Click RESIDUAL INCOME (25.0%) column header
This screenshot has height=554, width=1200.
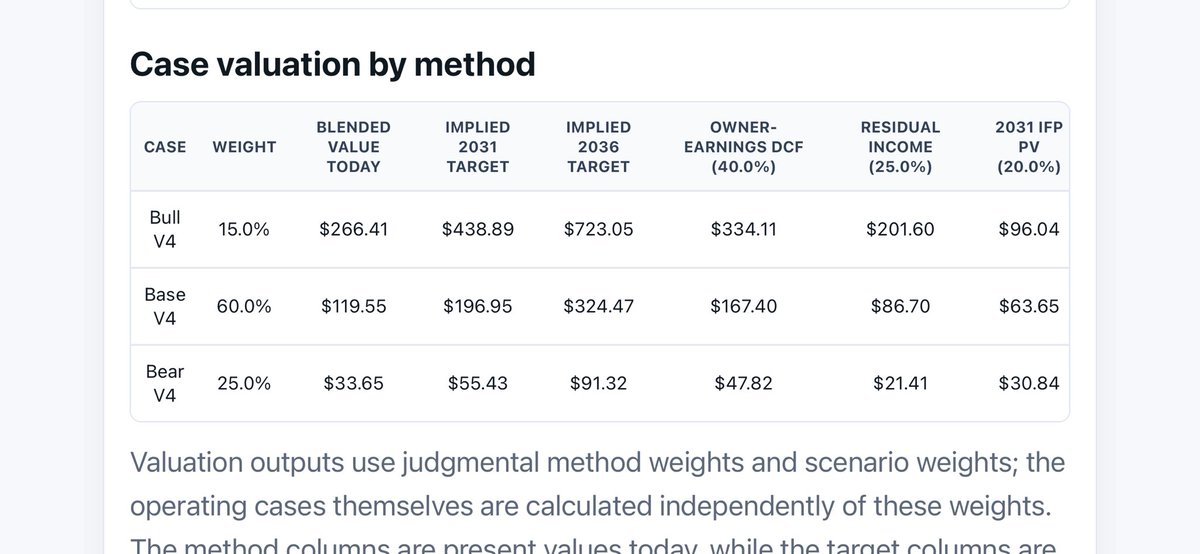coord(900,147)
